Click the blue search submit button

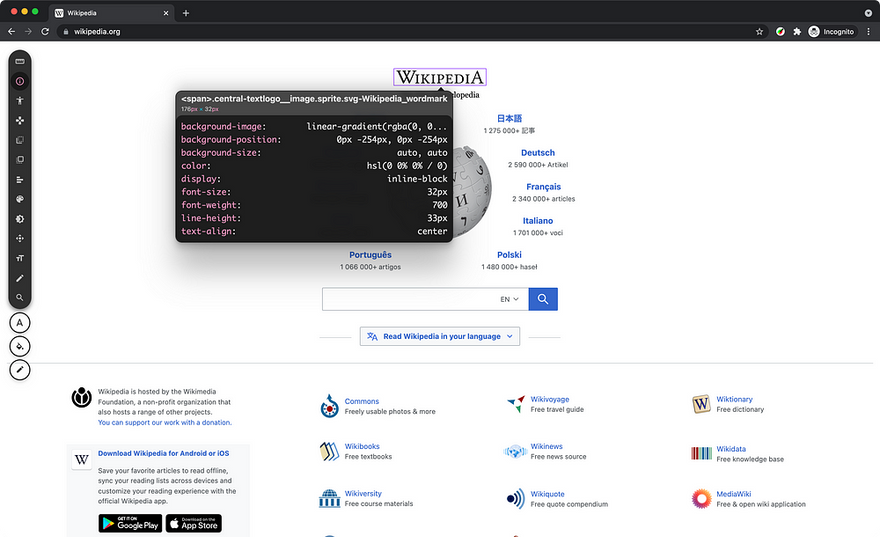(543, 299)
